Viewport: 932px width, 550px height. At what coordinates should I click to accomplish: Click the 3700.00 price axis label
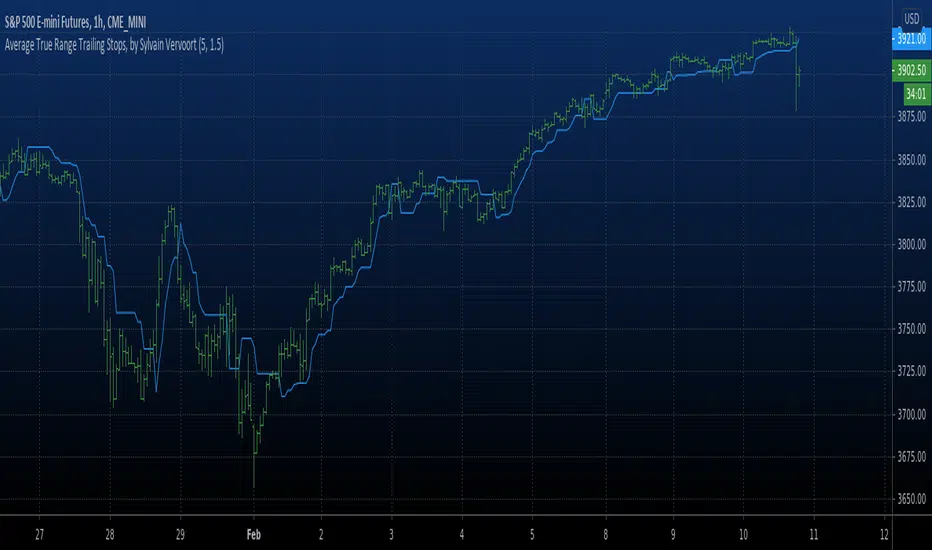pos(911,414)
